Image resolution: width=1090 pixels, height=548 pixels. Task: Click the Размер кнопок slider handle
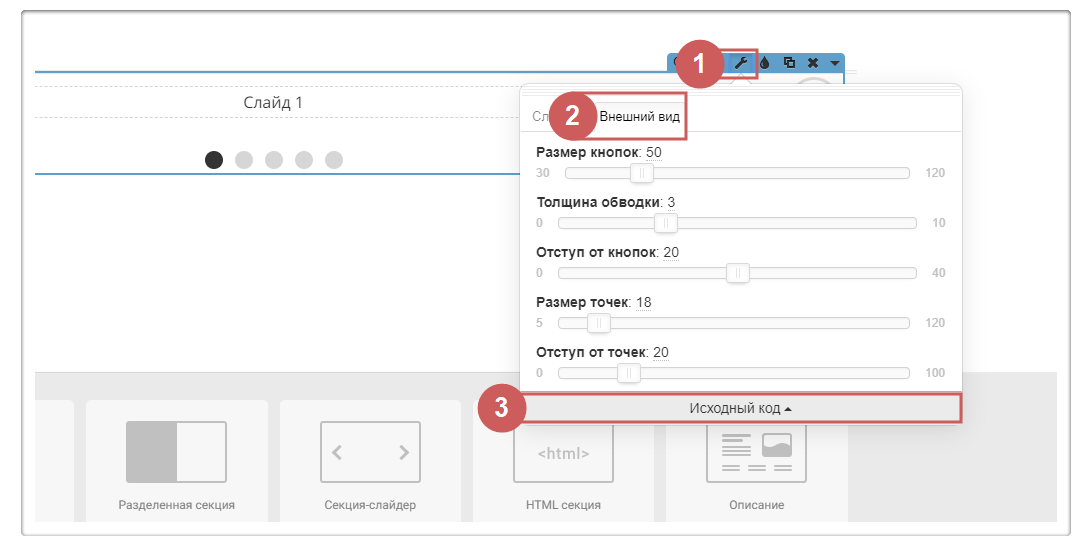642,173
